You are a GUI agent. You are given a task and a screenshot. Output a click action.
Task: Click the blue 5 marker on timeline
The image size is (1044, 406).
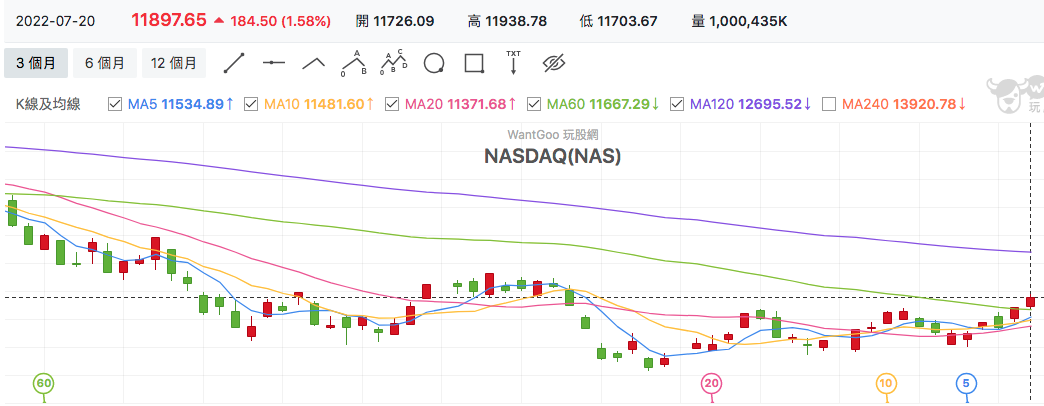(966, 384)
